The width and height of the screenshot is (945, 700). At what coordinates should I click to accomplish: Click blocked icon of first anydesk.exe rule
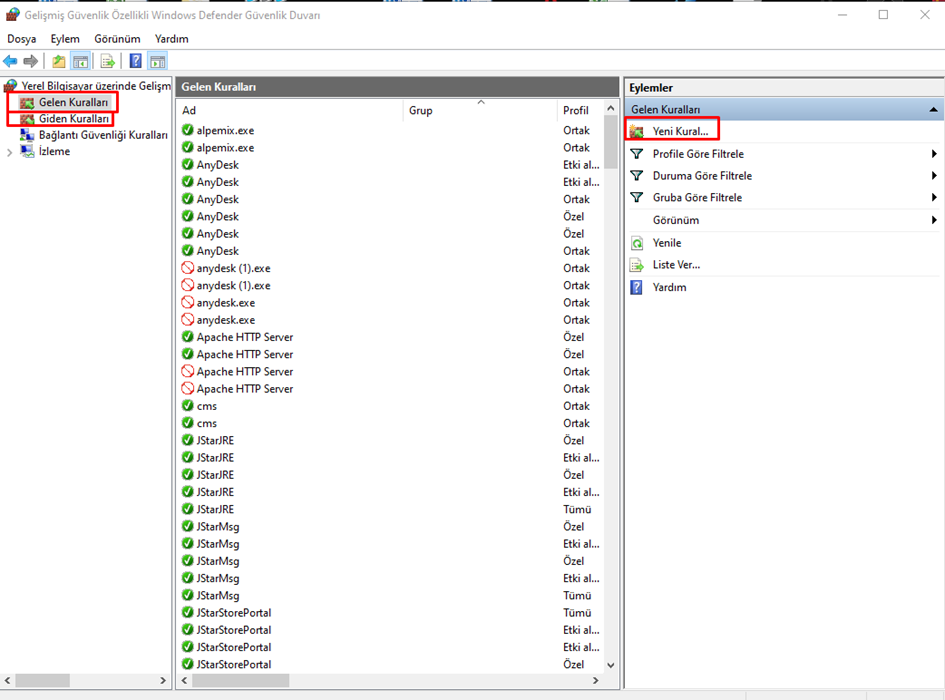[x=187, y=302]
